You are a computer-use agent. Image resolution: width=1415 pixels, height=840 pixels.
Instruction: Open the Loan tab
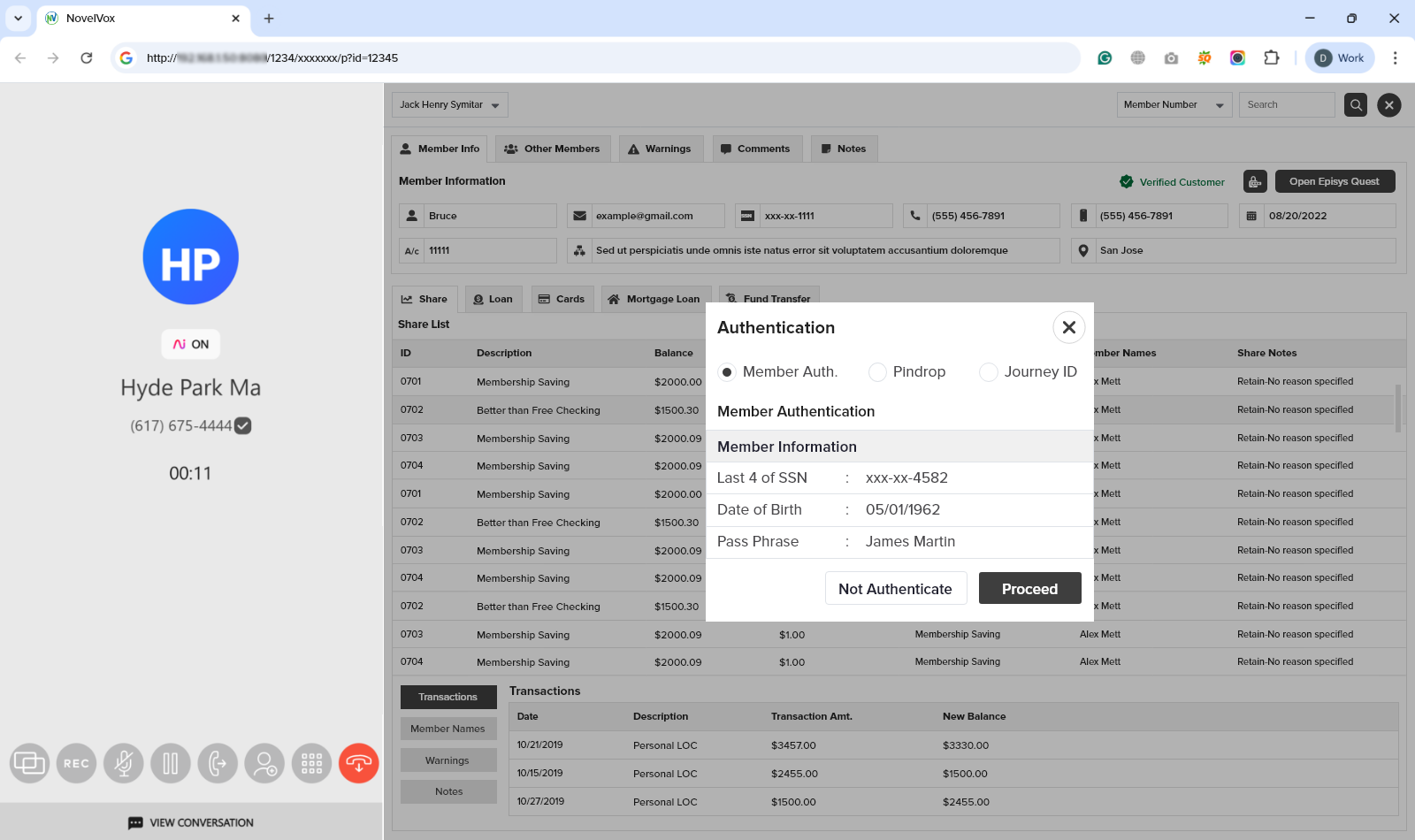point(493,299)
